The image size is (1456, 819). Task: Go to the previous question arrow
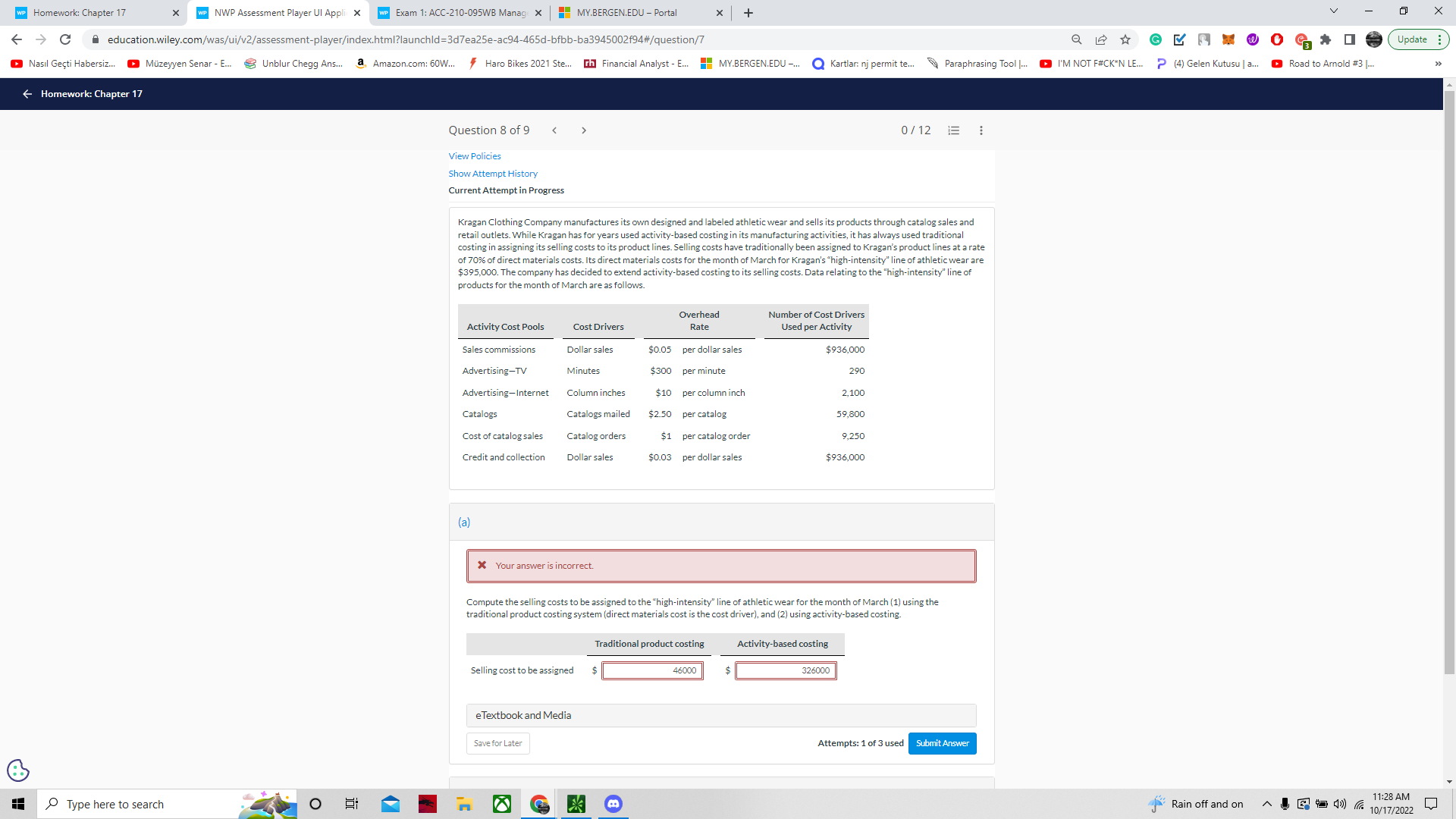(554, 130)
